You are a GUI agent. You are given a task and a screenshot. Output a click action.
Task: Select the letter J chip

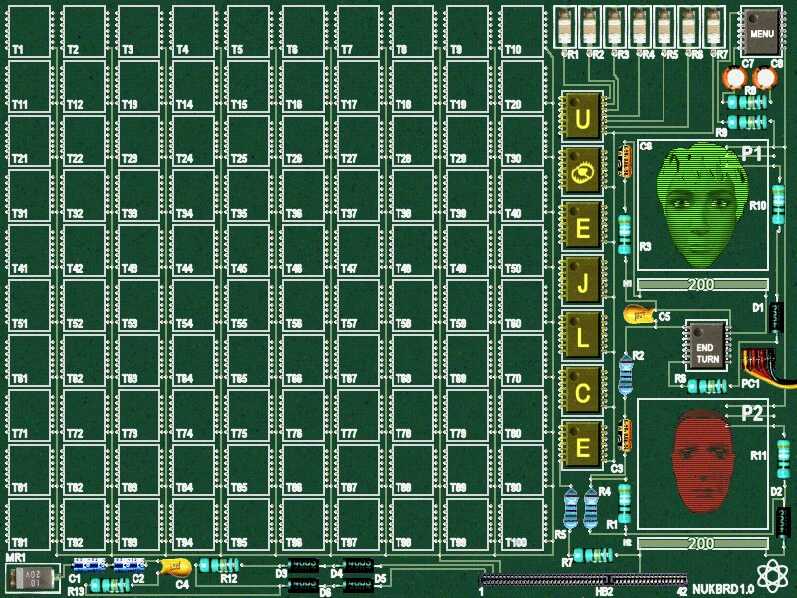(x=582, y=284)
